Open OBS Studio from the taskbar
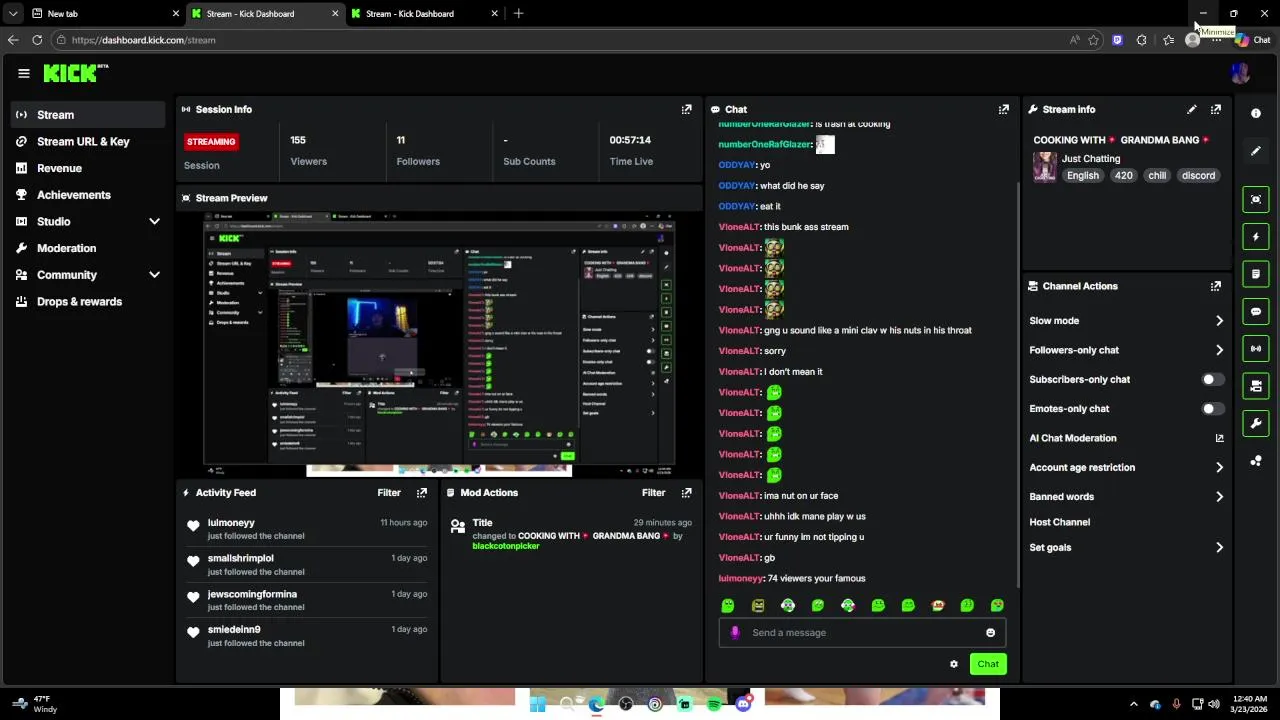1280x720 pixels. tap(625, 704)
